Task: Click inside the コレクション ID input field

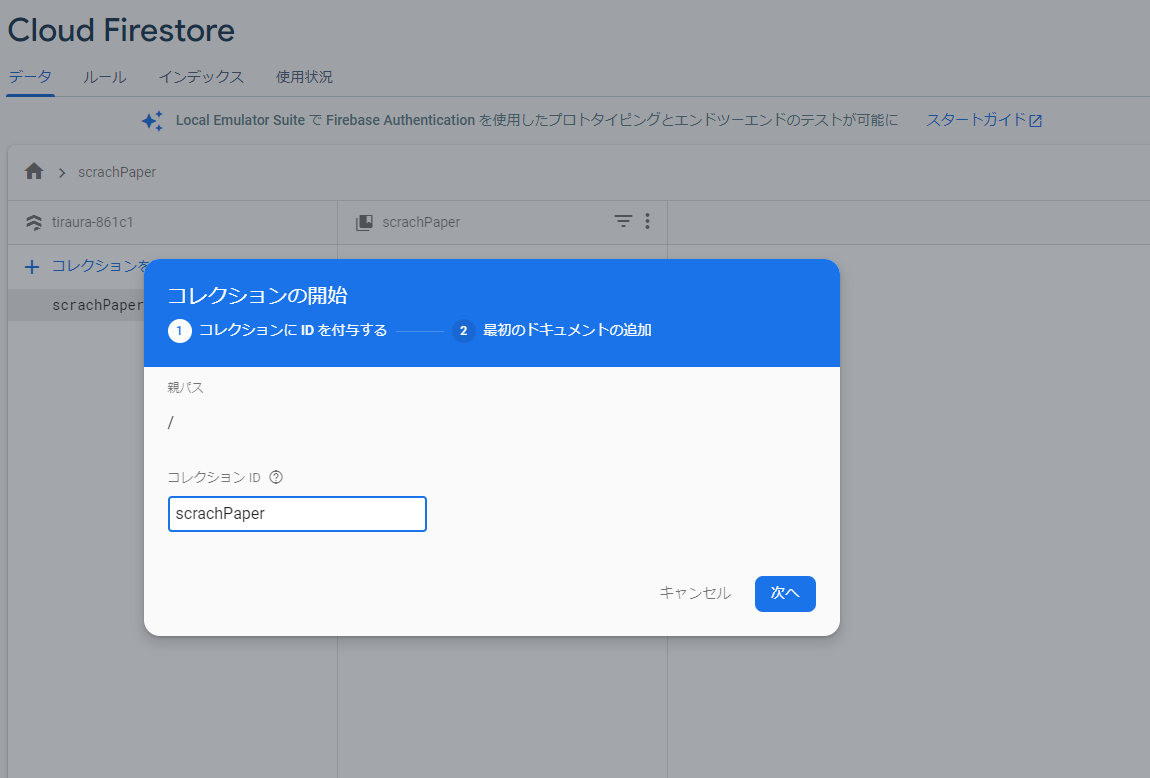Action: tap(297, 513)
